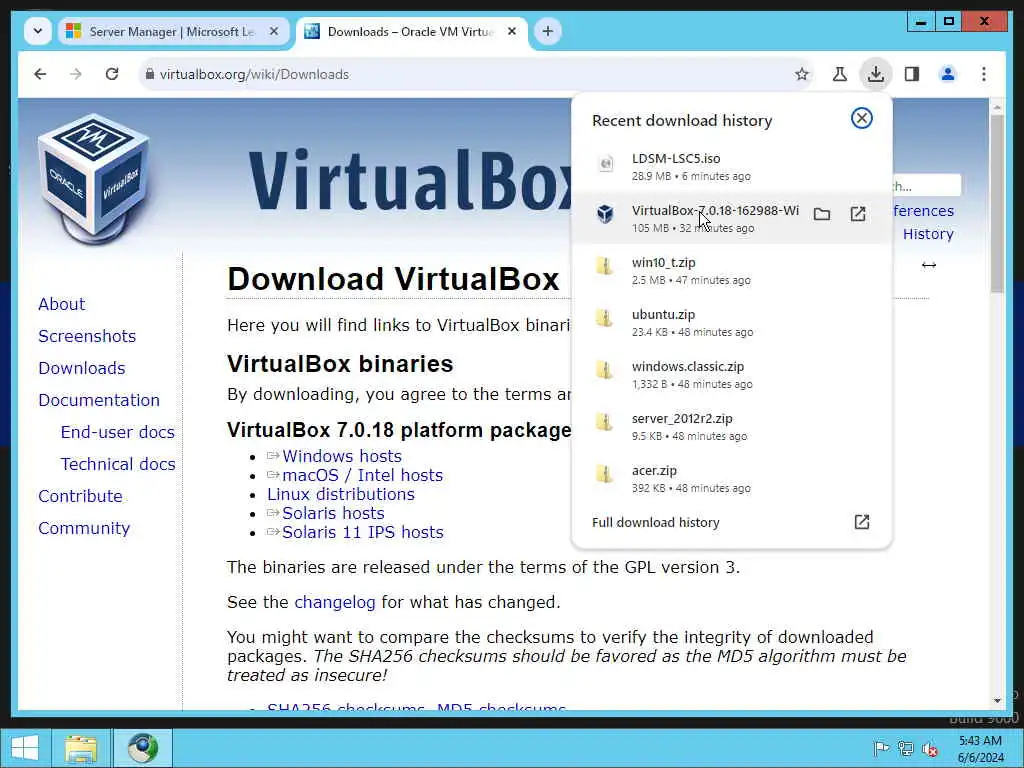This screenshot has width=1024, height=768.
Task: Click the ubuntu.zip archive icon
Action: tap(605, 319)
